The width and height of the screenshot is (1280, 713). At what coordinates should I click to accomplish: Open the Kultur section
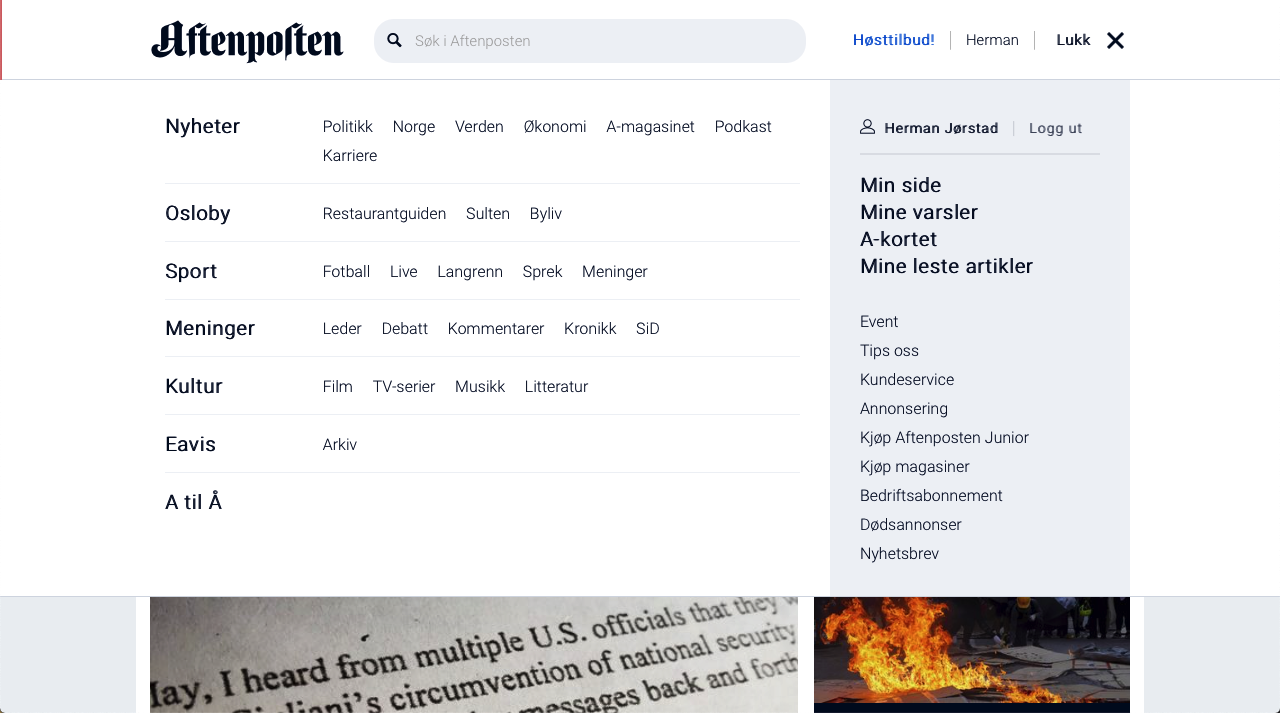[x=194, y=386]
